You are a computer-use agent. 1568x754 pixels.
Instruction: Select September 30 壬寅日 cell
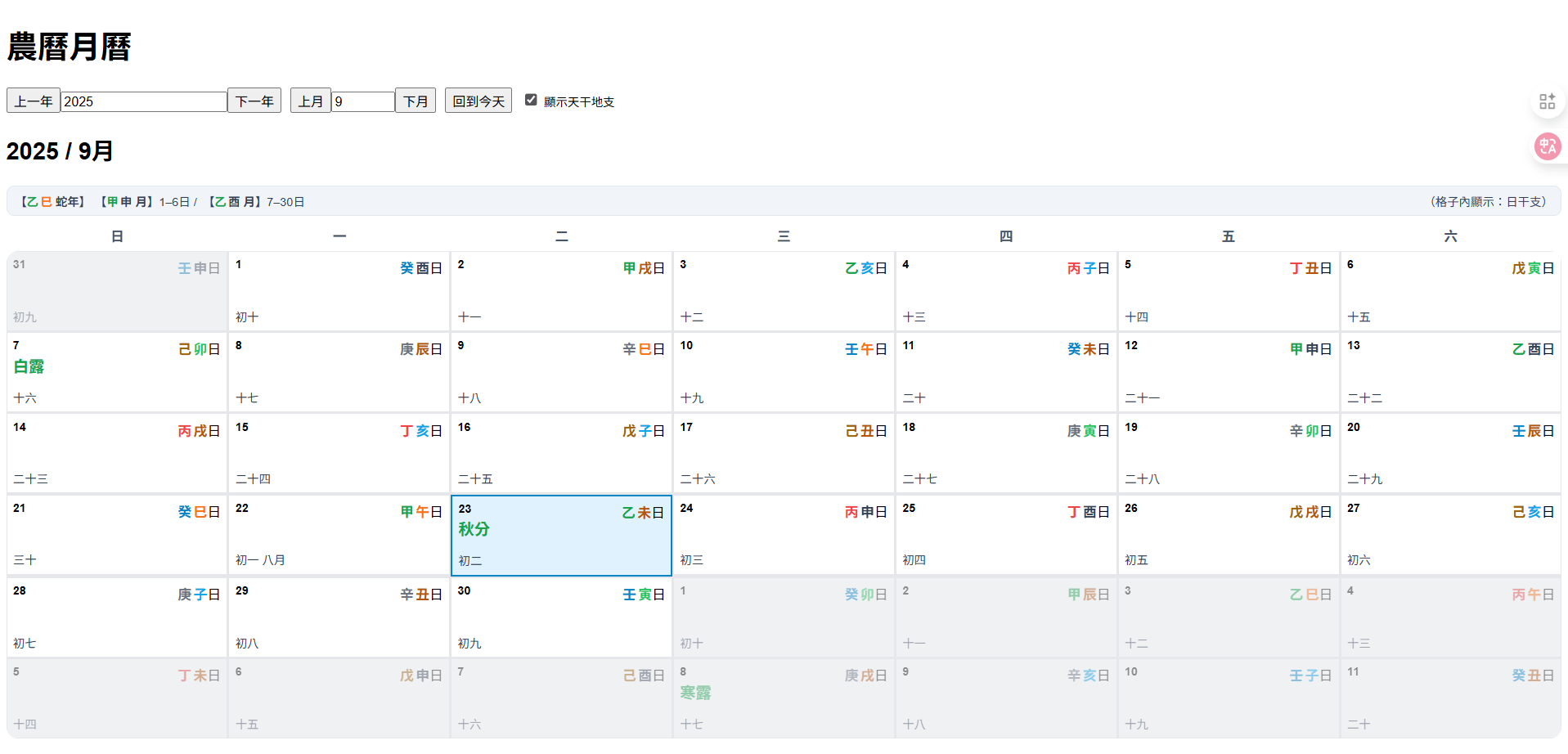coord(561,617)
